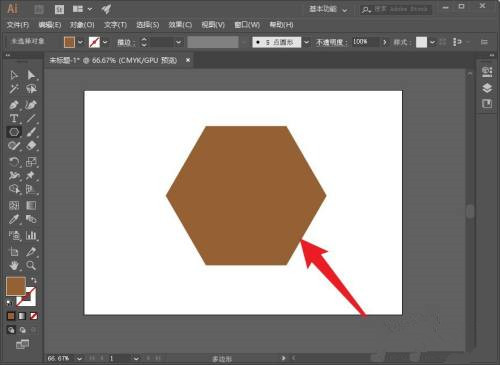
Task: Close the 未标题-1 document tab
Action: (x=188, y=60)
